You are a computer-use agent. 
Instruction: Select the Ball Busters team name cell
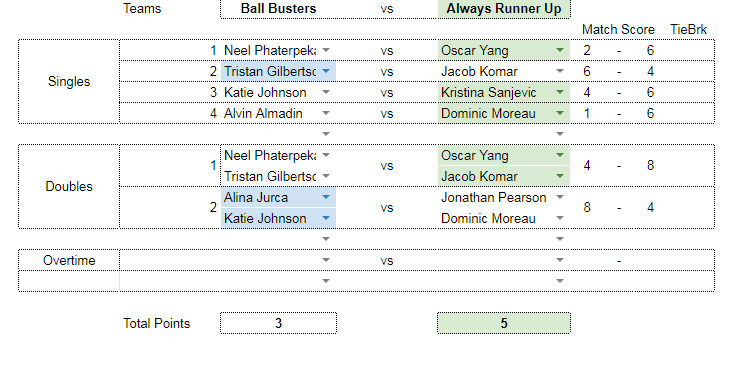click(278, 9)
